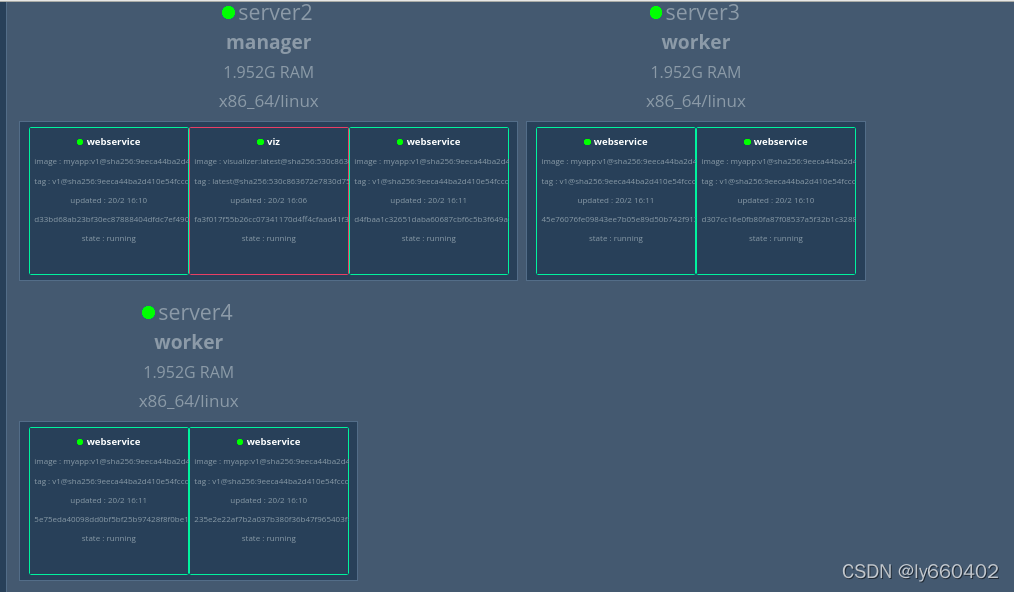Click the worker role label under server4
The image size is (1014, 592).
189,342
